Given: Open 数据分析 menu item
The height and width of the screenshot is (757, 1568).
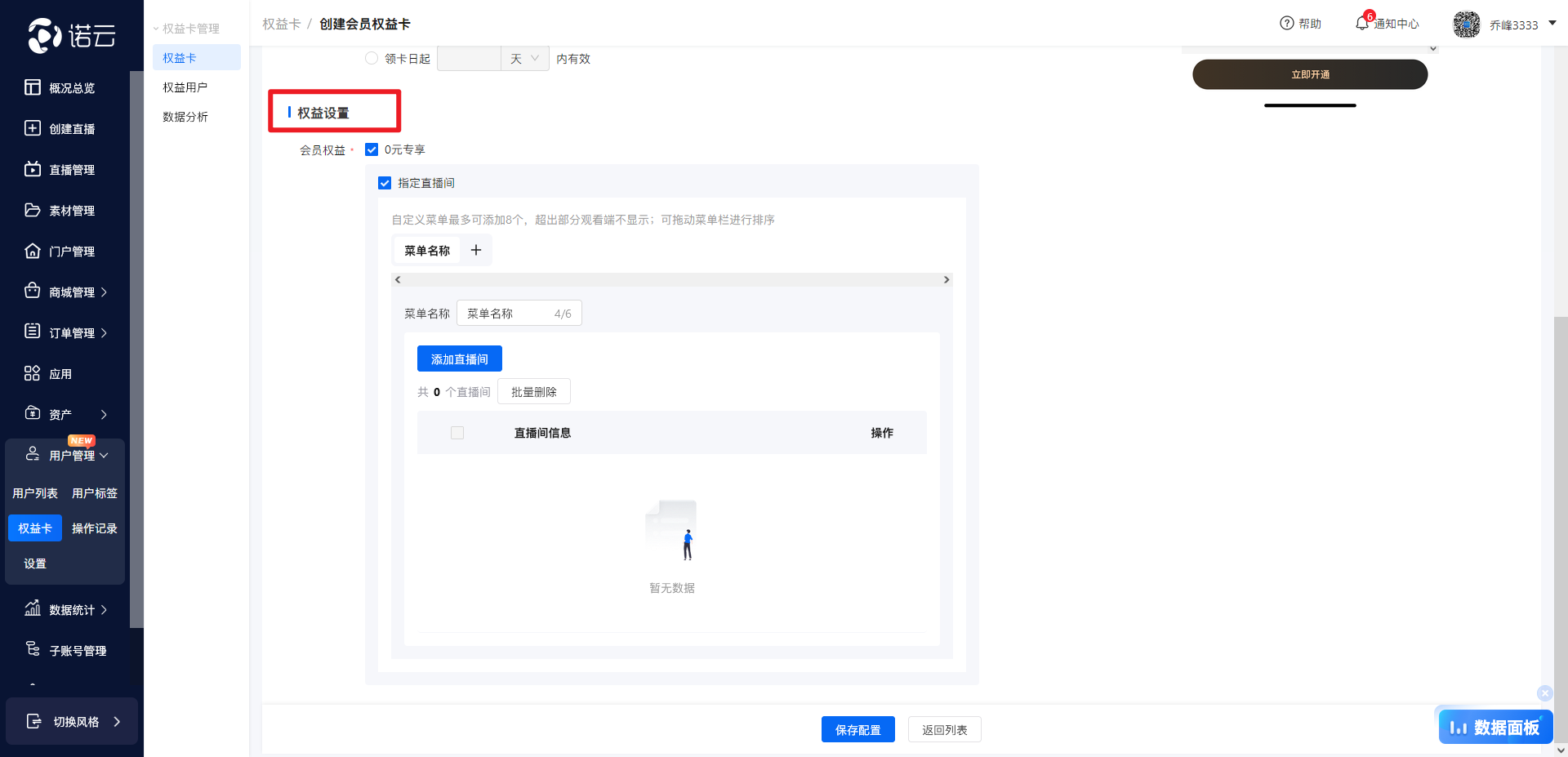Looking at the screenshot, I should tap(185, 117).
